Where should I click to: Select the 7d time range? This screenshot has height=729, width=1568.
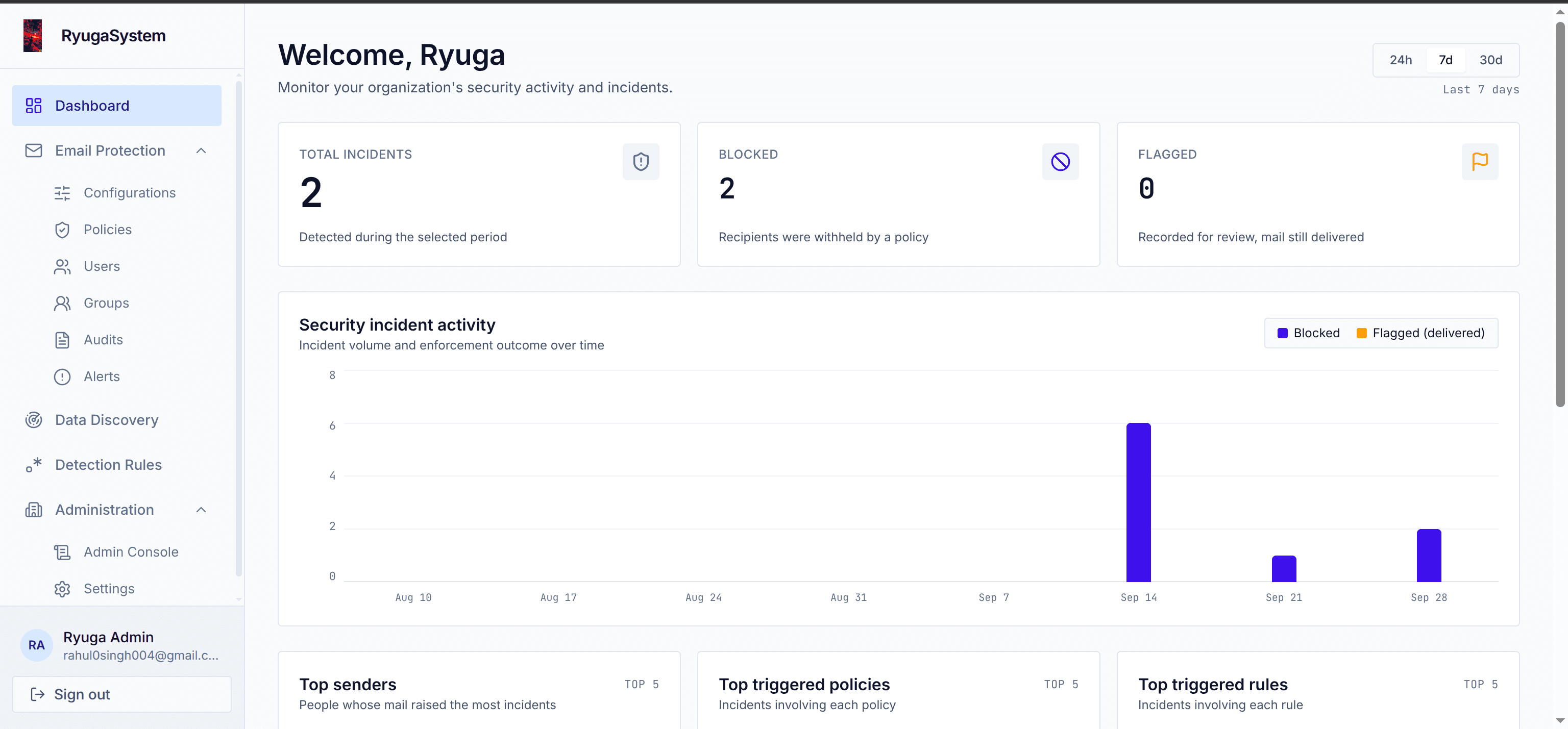pos(1445,60)
